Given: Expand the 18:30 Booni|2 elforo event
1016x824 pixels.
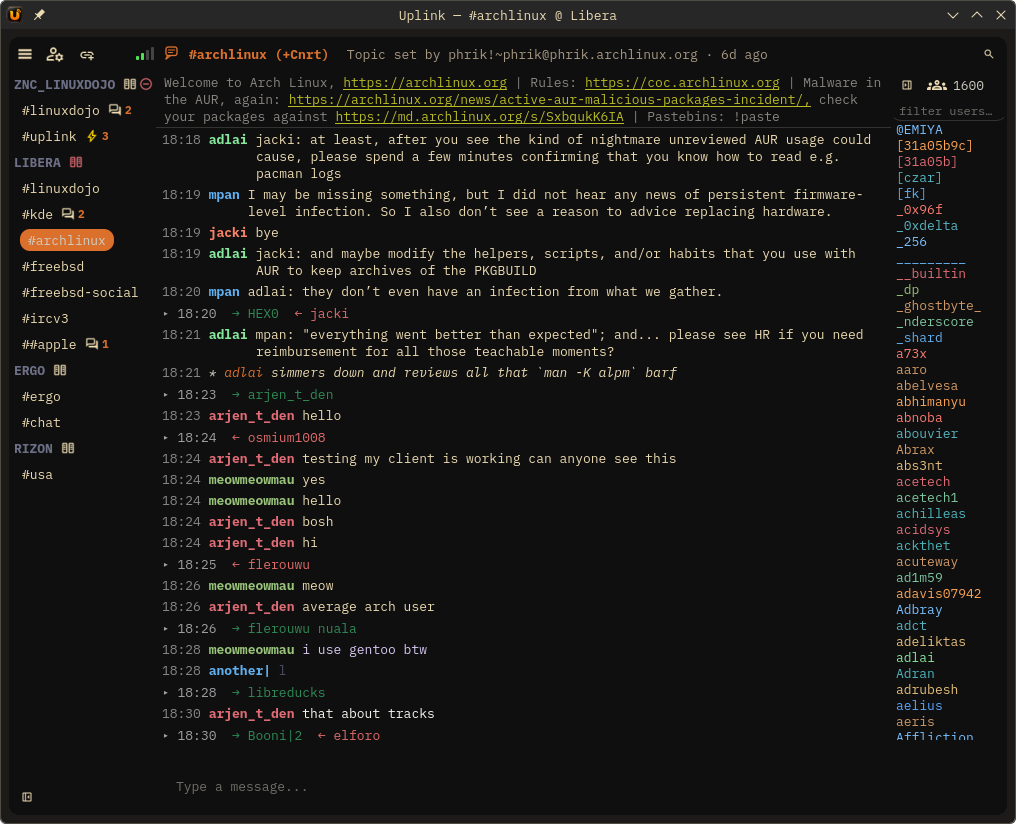Looking at the screenshot, I should pos(166,736).
